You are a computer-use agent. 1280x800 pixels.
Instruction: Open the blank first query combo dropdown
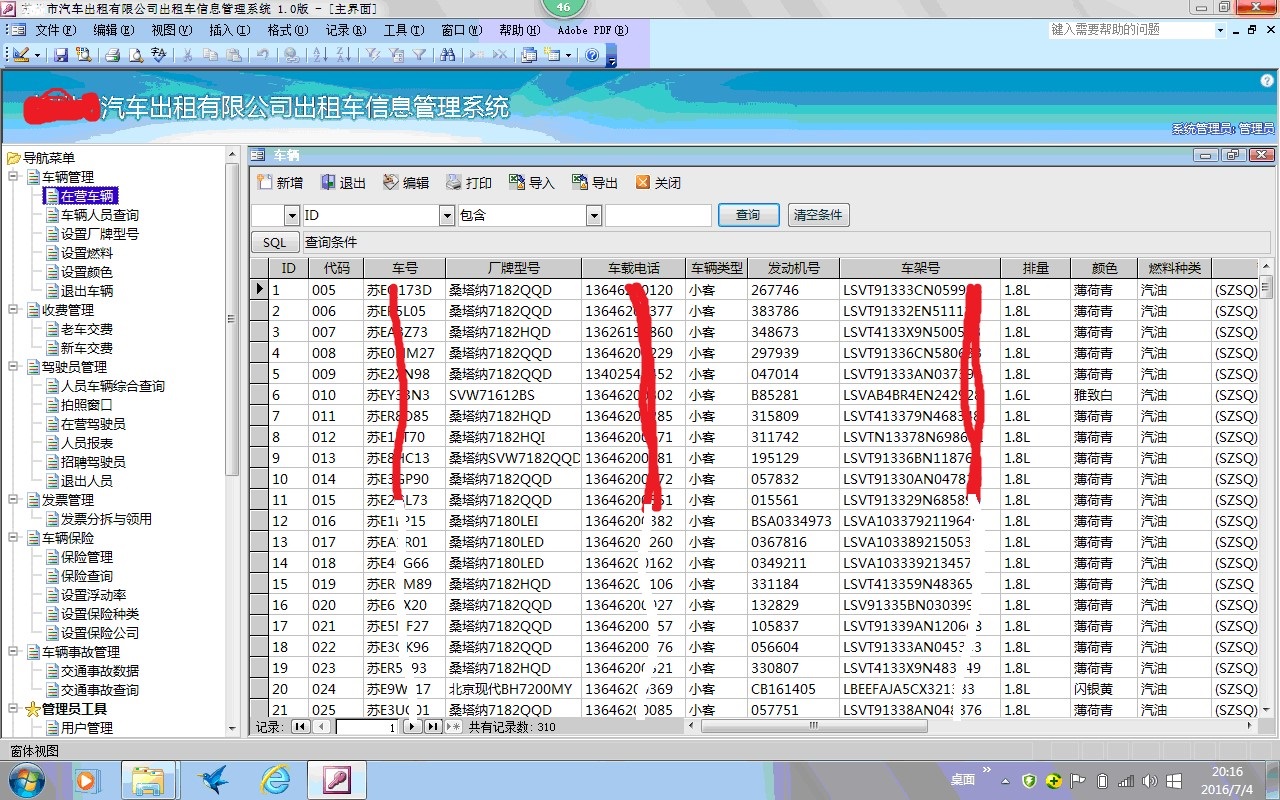point(292,215)
